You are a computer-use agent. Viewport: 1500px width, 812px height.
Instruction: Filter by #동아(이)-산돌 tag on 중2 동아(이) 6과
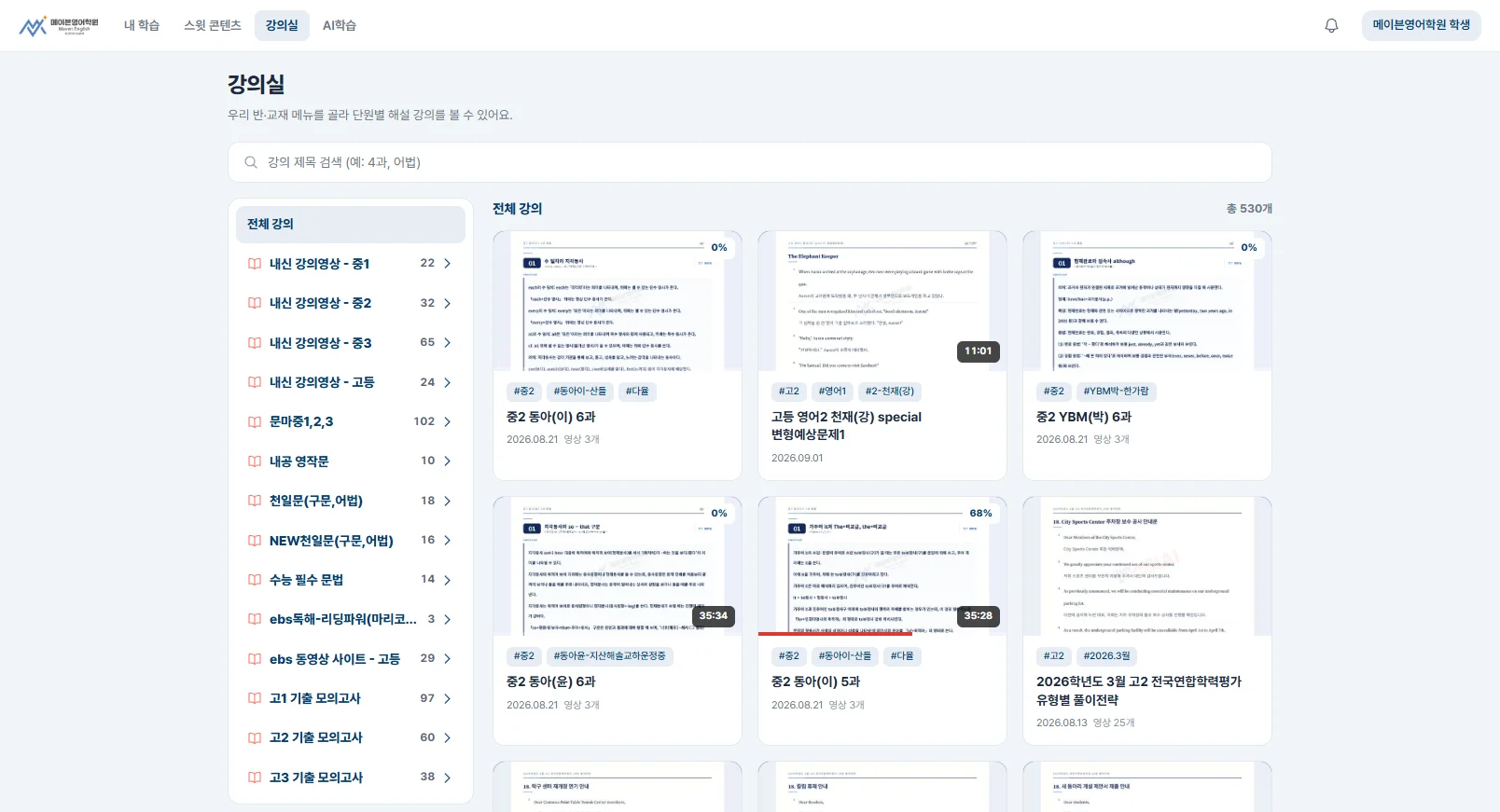click(580, 392)
